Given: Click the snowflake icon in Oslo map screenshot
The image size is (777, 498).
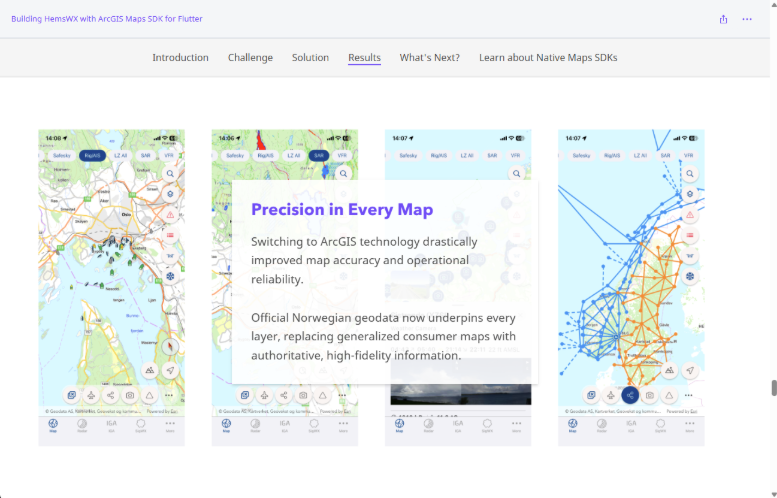Looking at the screenshot, I should (x=170, y=276).
